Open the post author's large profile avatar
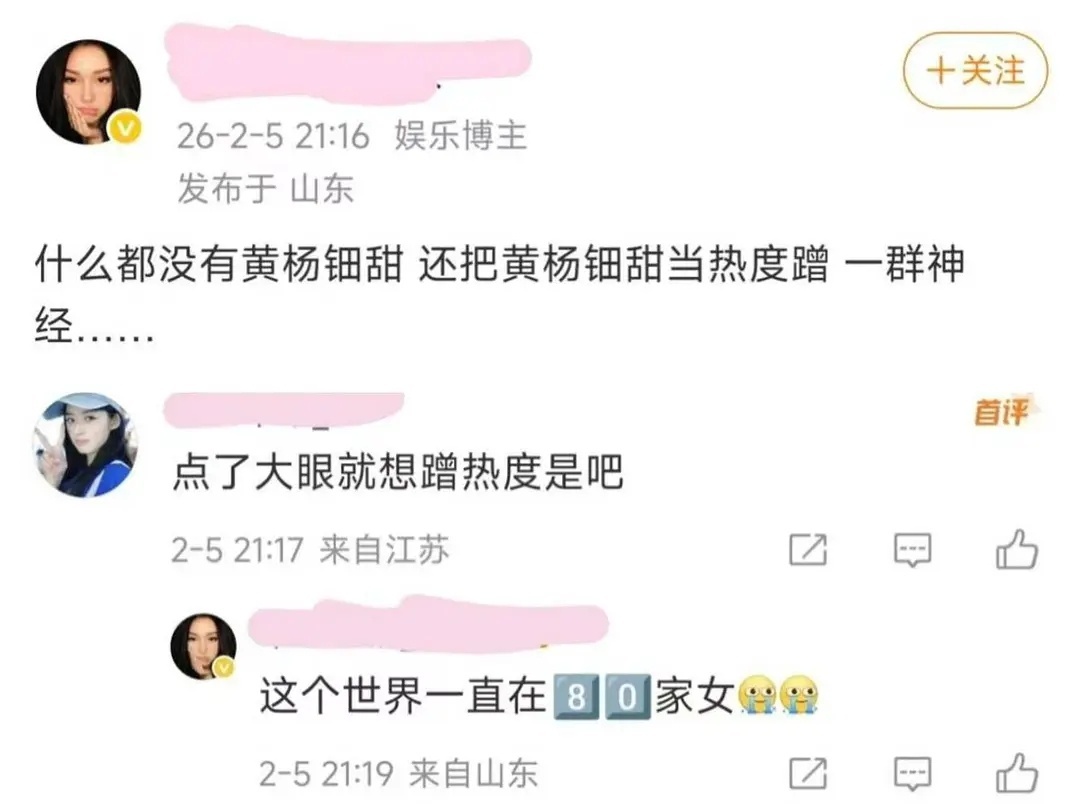 tap(89, 92)
